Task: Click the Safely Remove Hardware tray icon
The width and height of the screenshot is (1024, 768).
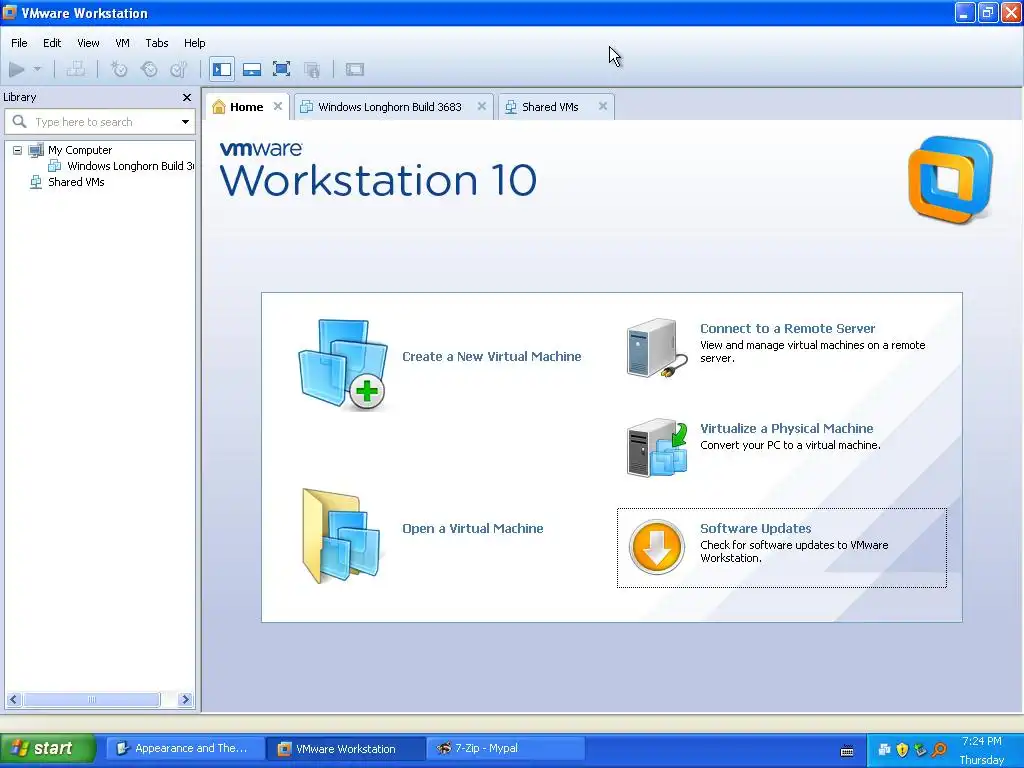Action: point(921,749)
